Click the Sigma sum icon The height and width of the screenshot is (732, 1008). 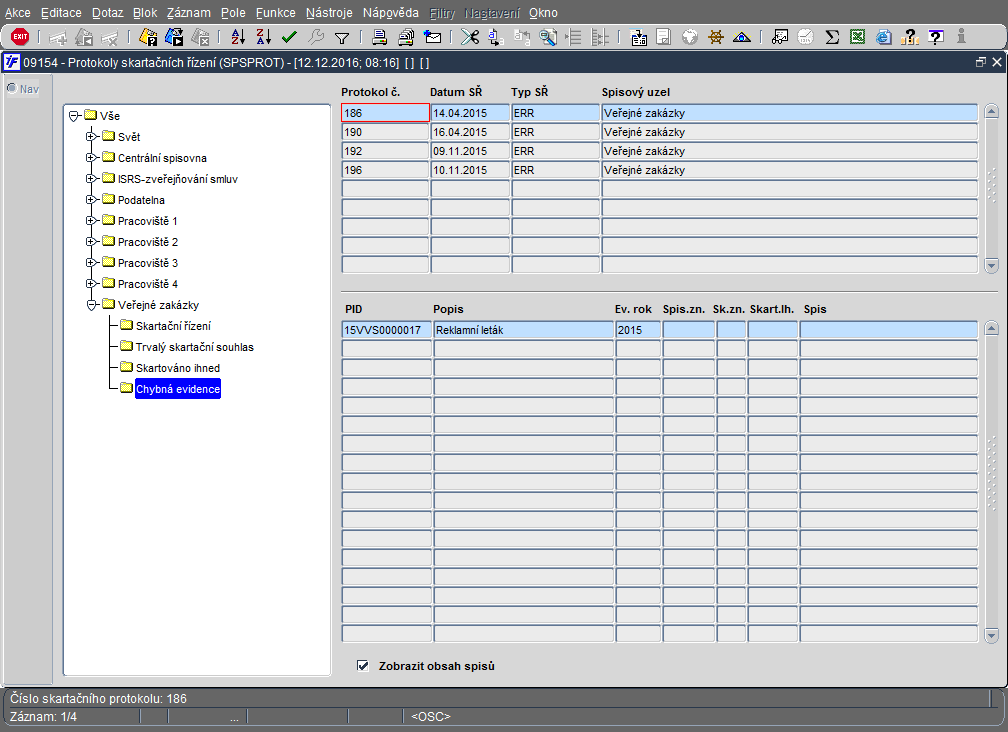[x=832, y=37]
